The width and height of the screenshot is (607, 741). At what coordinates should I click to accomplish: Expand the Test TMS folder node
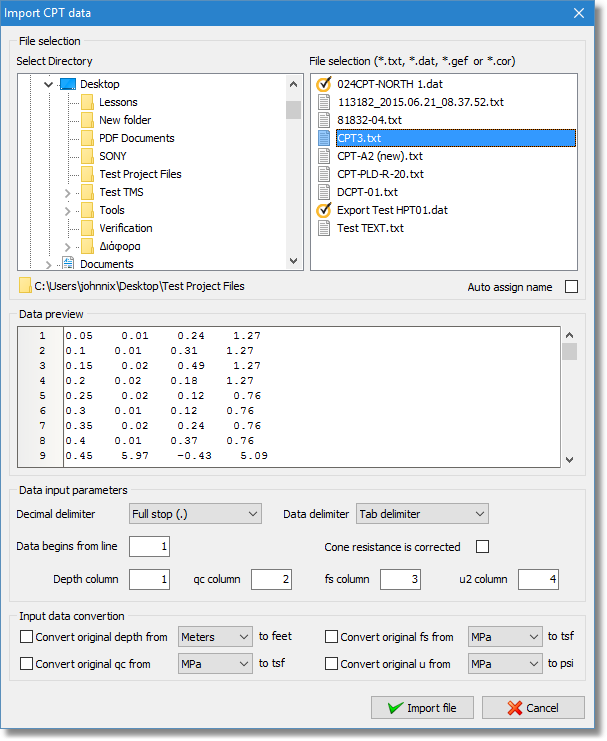67,192
